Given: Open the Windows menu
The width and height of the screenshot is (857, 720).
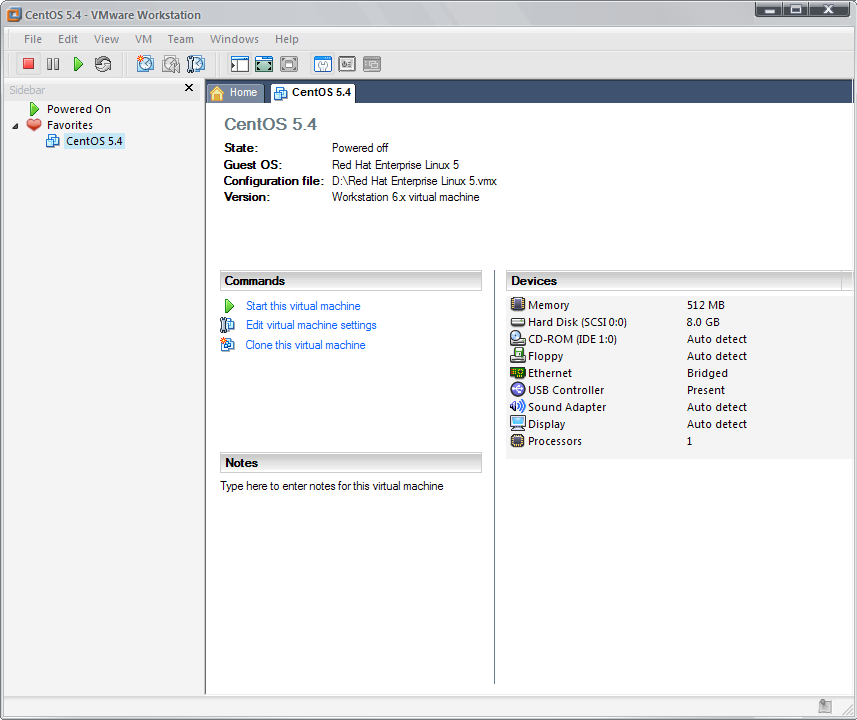Looking at the screenshot, I should pos(234,39).
